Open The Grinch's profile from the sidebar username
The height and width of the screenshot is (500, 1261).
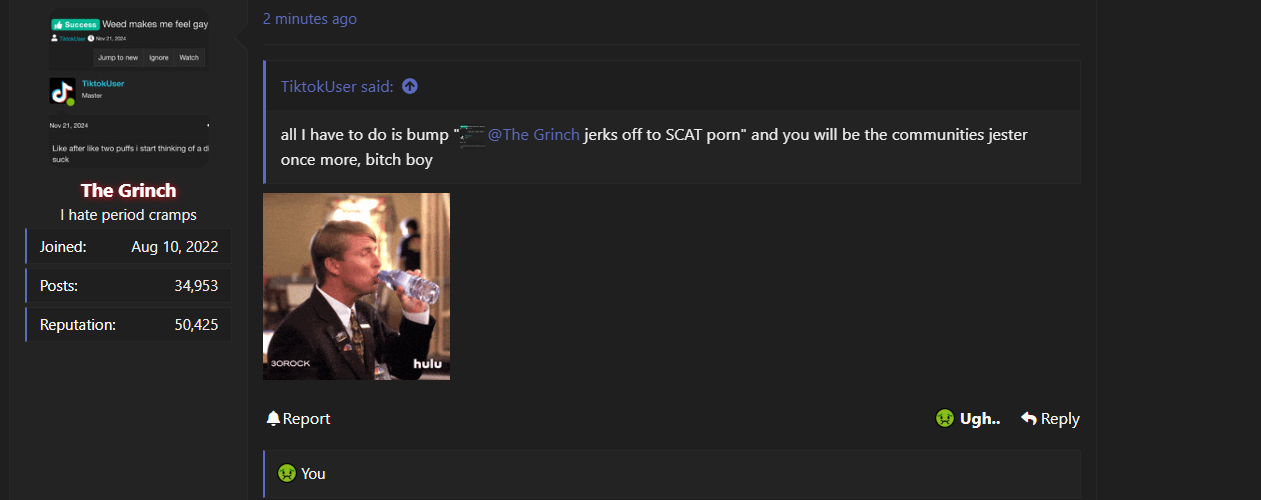click(x=128, y=190)
